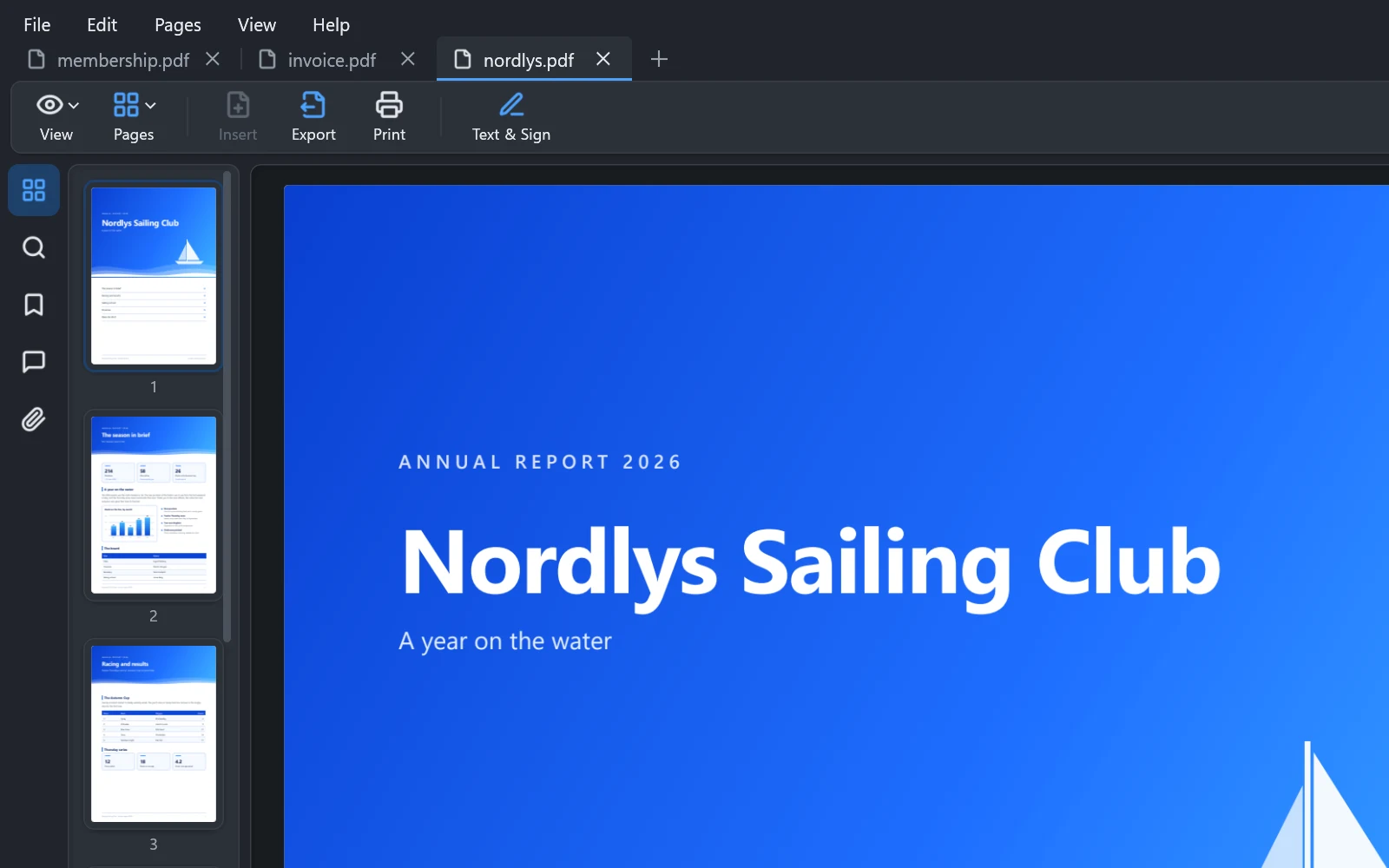This screenshot has height=868, width=1389.
Task: Open the Text & Sign tool
Action: coord(511,117)
